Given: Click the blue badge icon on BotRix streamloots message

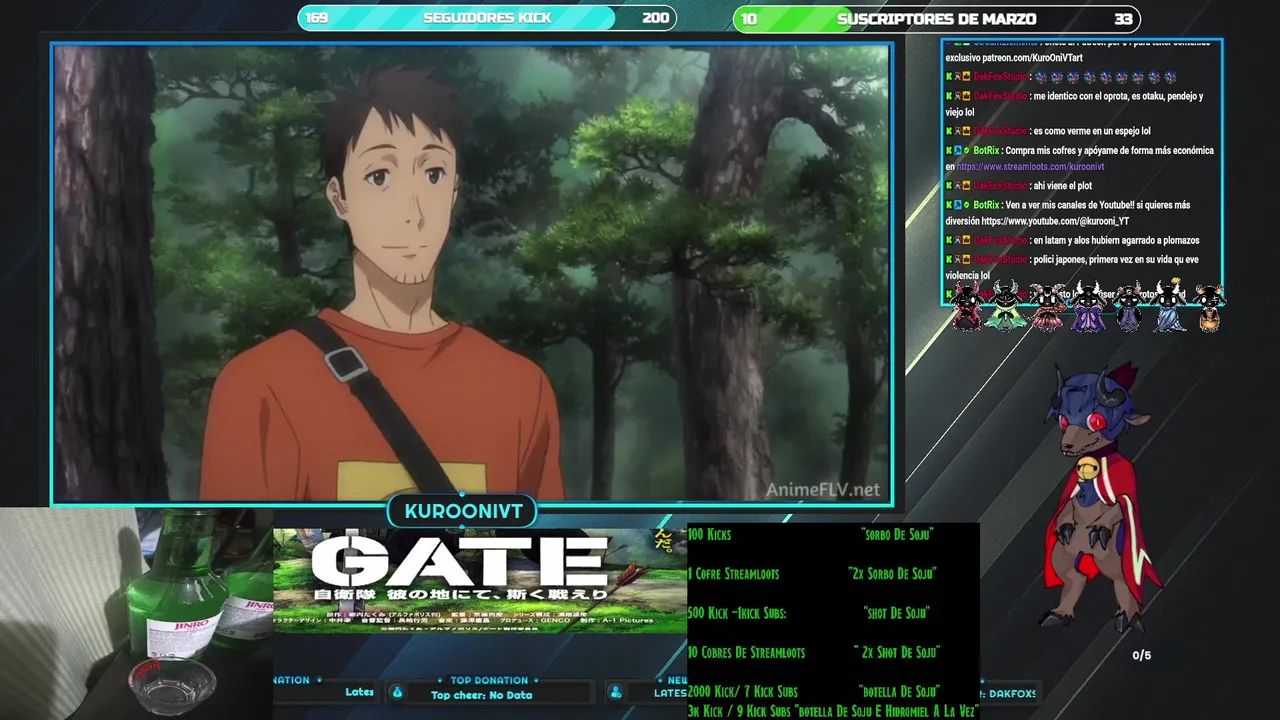Looking at the screenshot, I should point(957,151).
